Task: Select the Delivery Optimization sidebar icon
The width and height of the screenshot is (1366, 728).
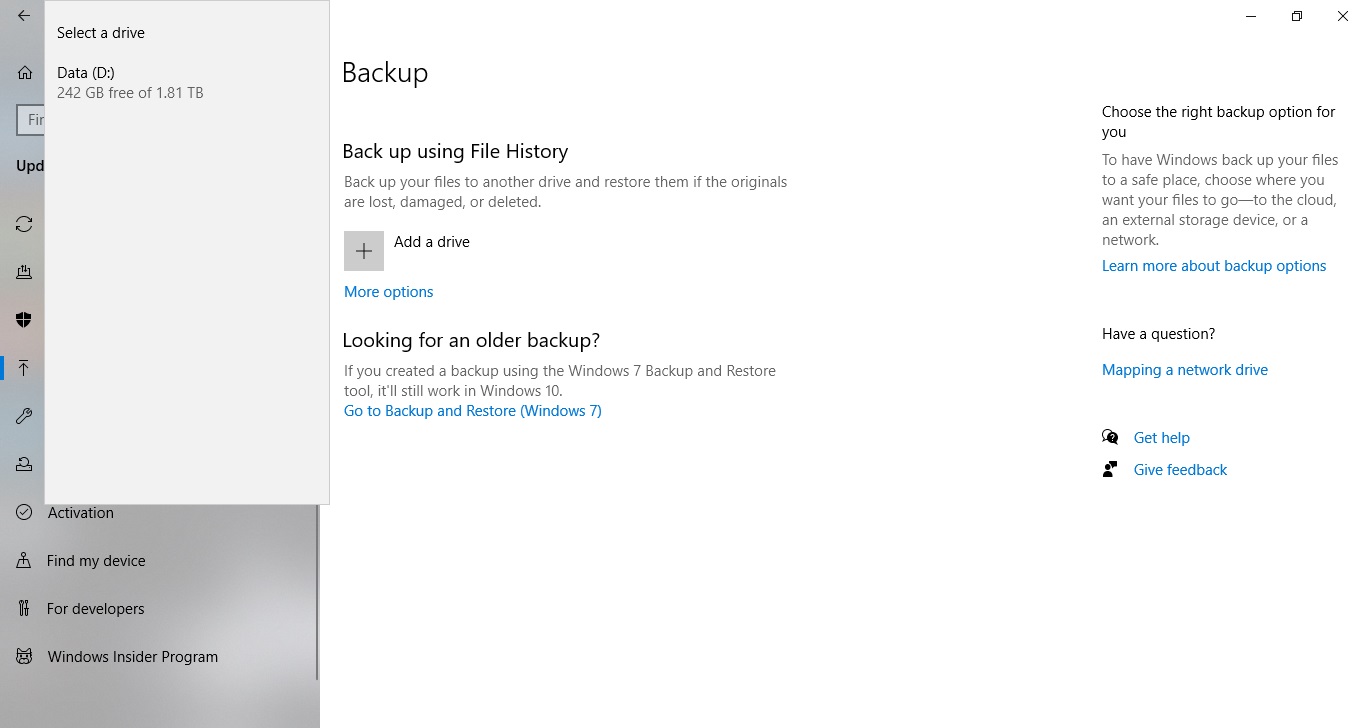Action: point(24,272)
